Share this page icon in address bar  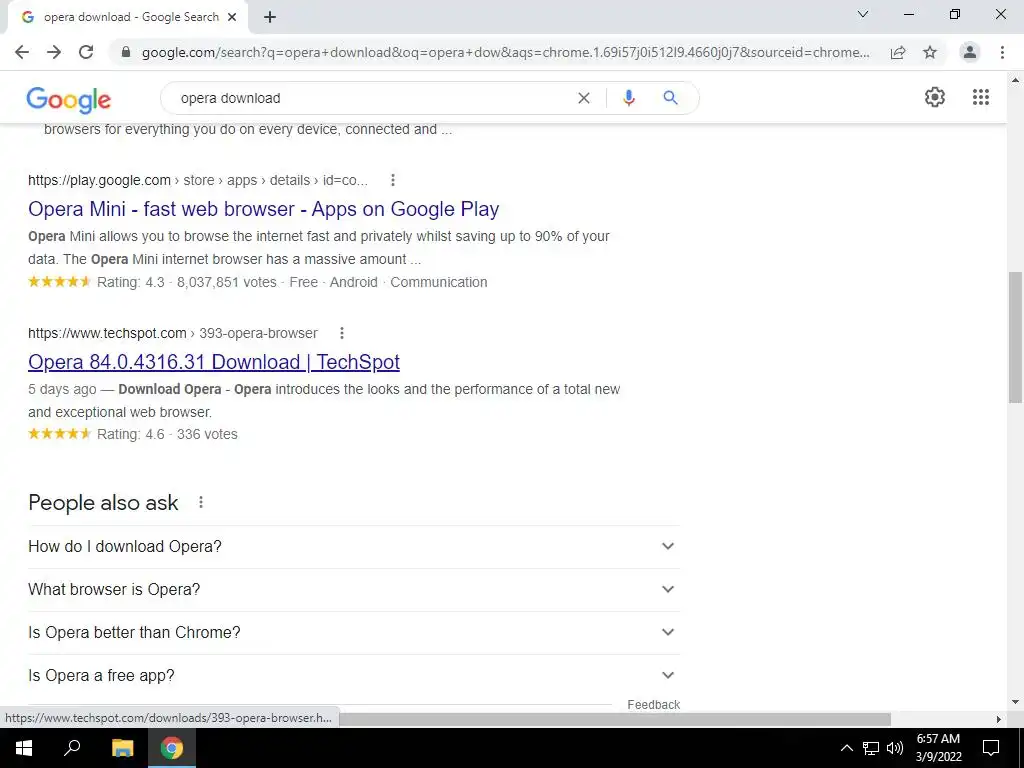coord(898,52)
